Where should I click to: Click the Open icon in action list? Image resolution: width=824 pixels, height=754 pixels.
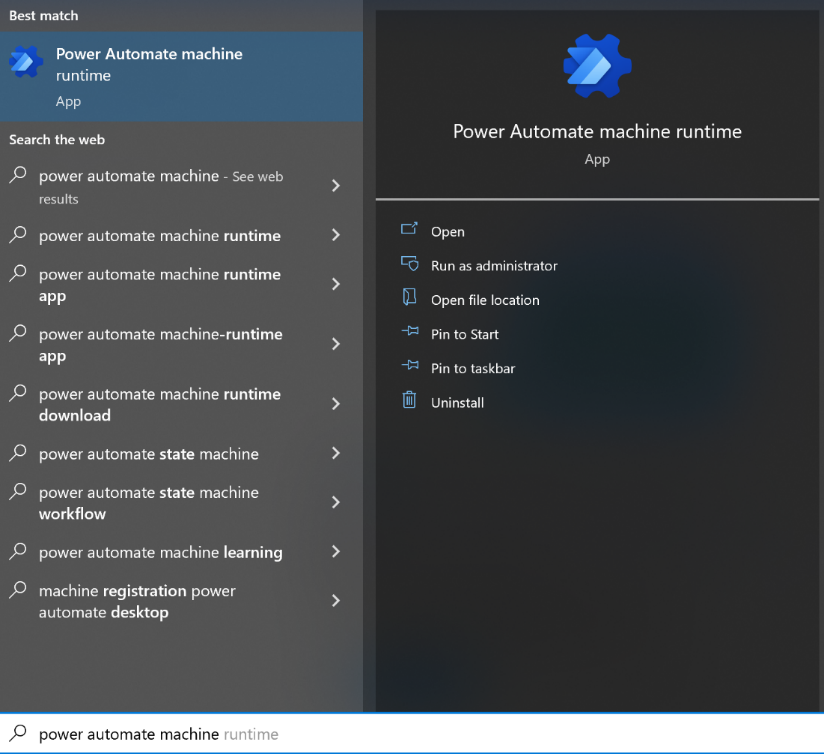[x=409, y=229]
